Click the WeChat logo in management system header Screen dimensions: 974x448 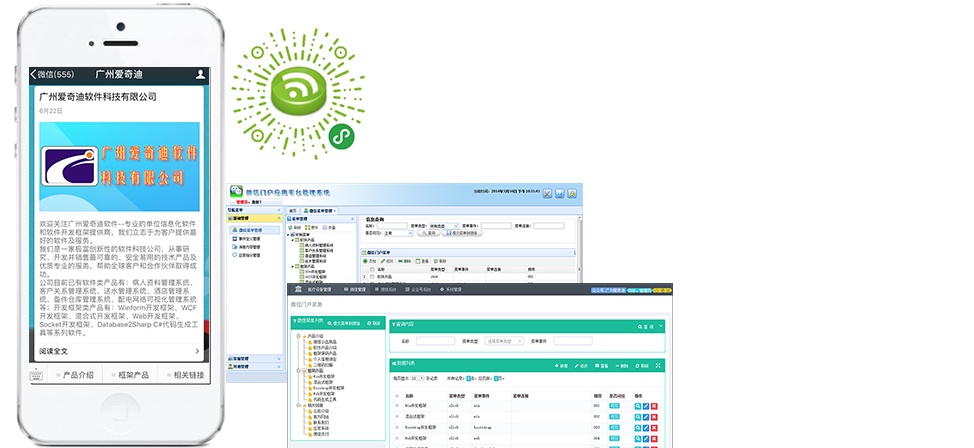point(238,191)
